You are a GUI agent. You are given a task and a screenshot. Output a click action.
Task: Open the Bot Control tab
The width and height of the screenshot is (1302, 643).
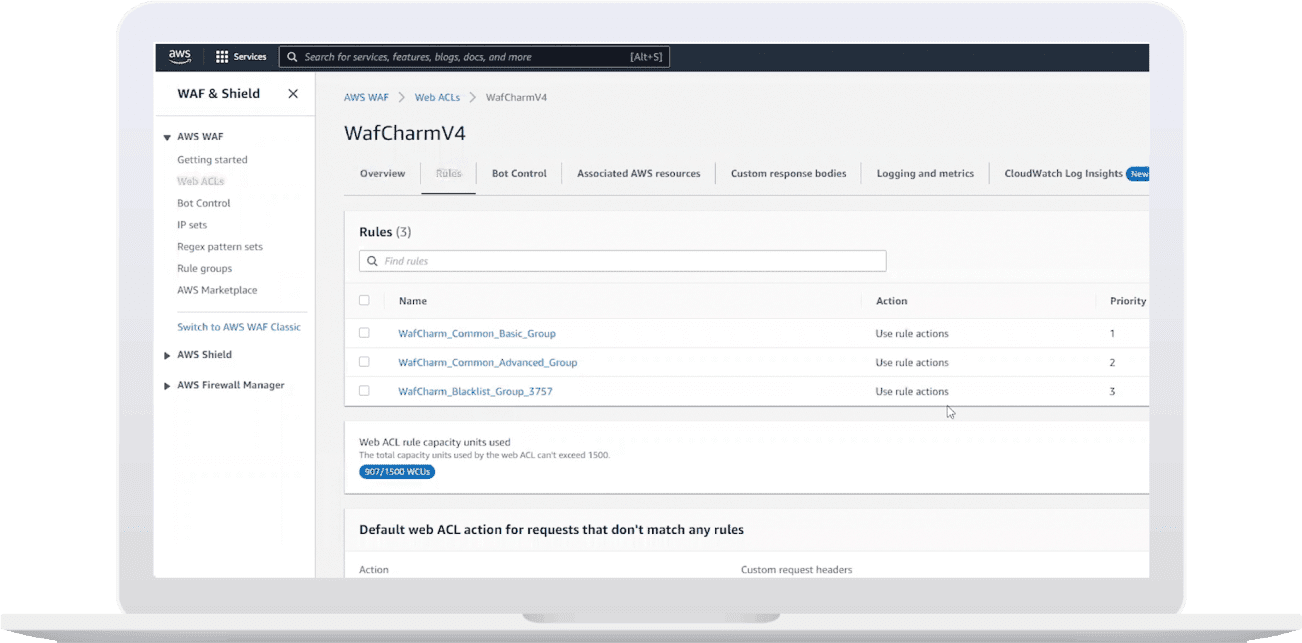pyautogui.click(x=519, y=174)
